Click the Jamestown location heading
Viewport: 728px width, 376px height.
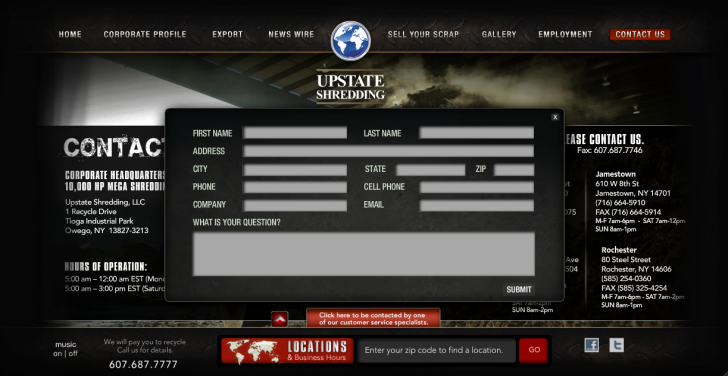tap(616, 174)
